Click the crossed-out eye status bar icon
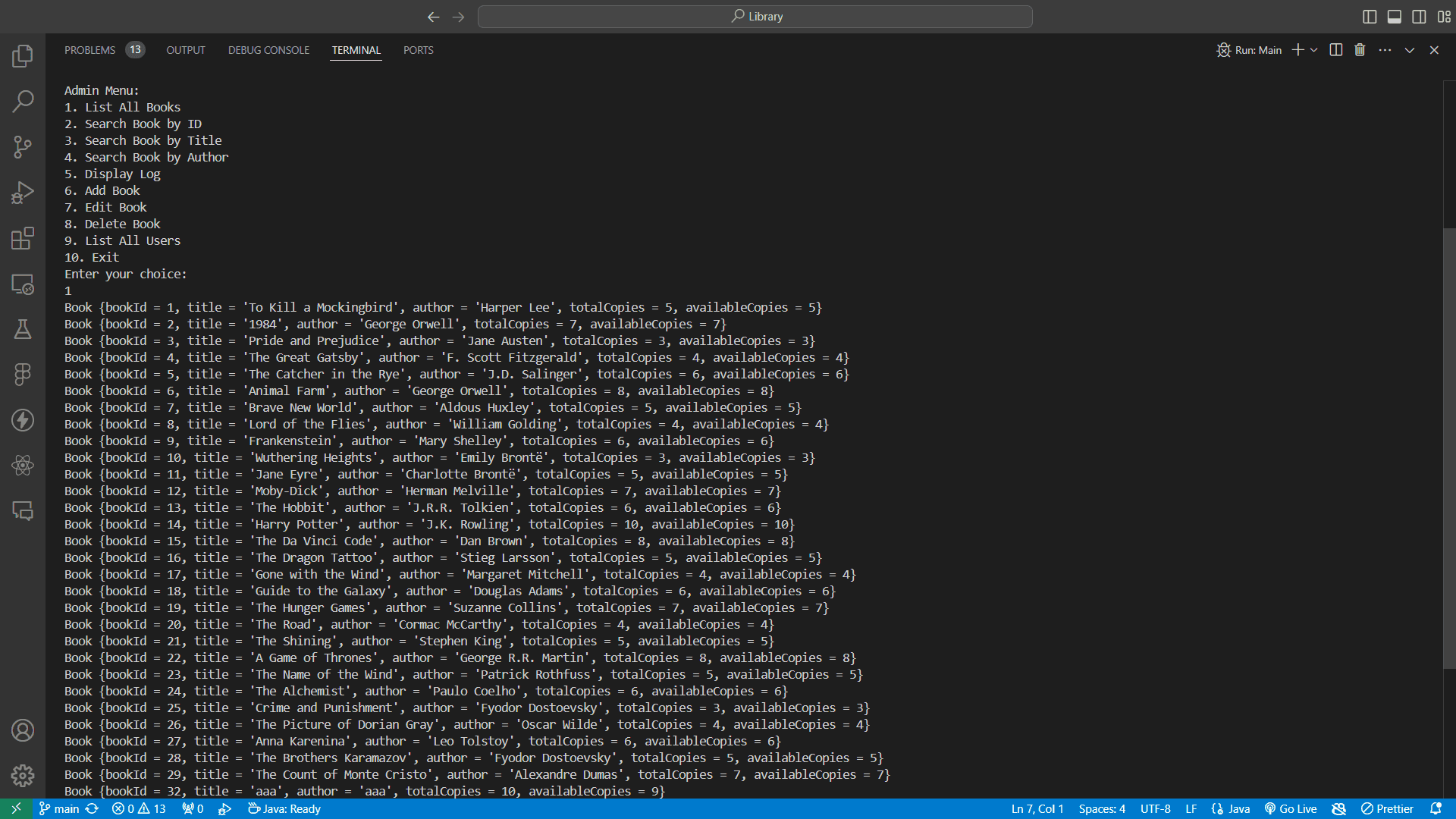Image resolution: width=1456 pixels, height=819 pixels. (x=1339, y=809)
